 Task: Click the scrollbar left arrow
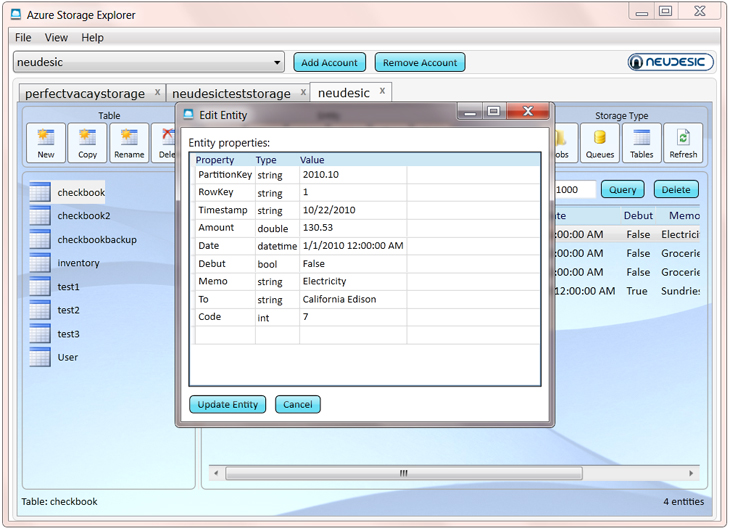coord(216,473)
